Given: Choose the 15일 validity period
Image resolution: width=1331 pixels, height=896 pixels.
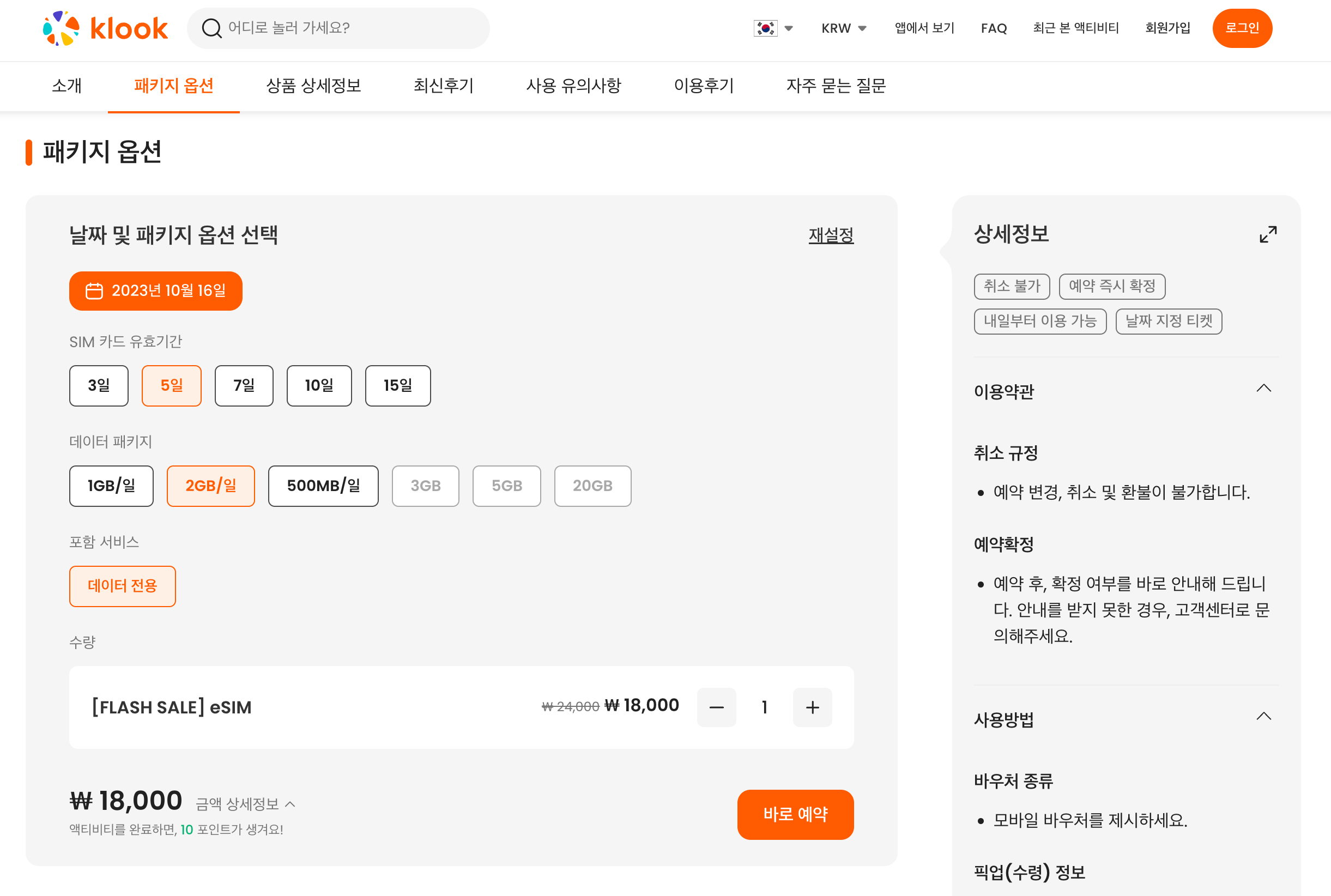Looking at the screenshot, I should [398, 386].
